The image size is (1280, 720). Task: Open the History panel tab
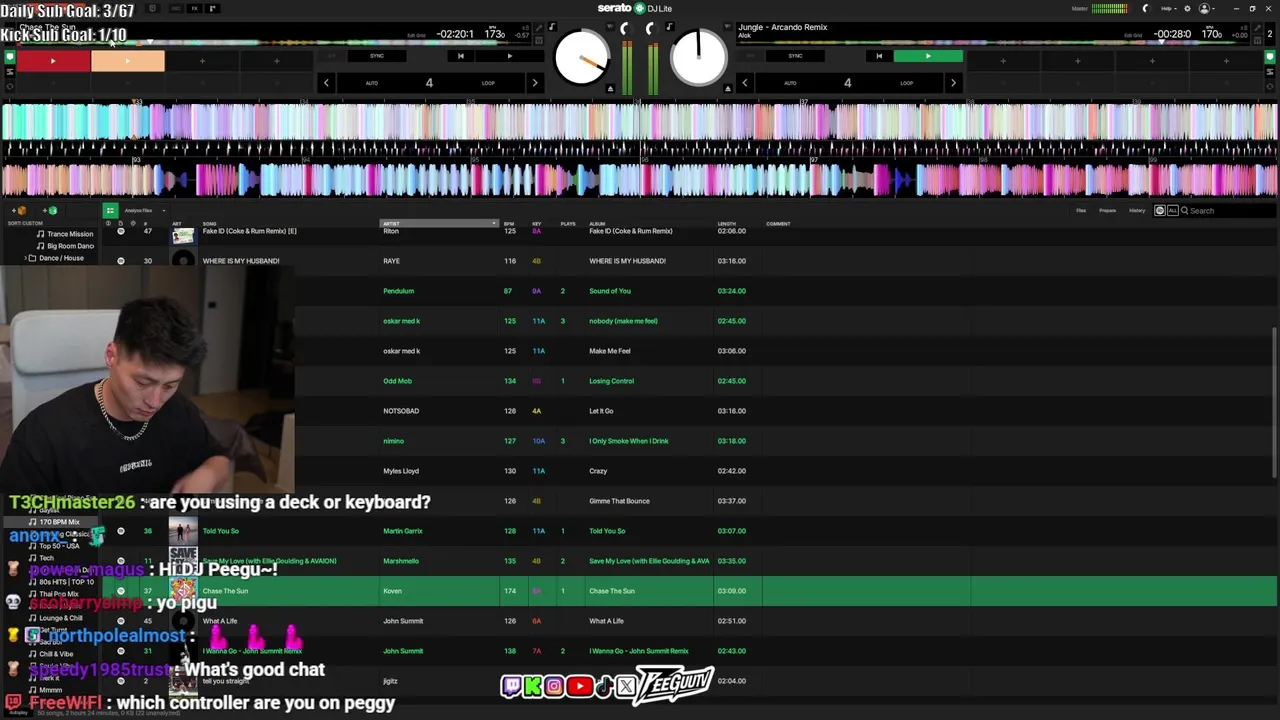(1137, 211)
